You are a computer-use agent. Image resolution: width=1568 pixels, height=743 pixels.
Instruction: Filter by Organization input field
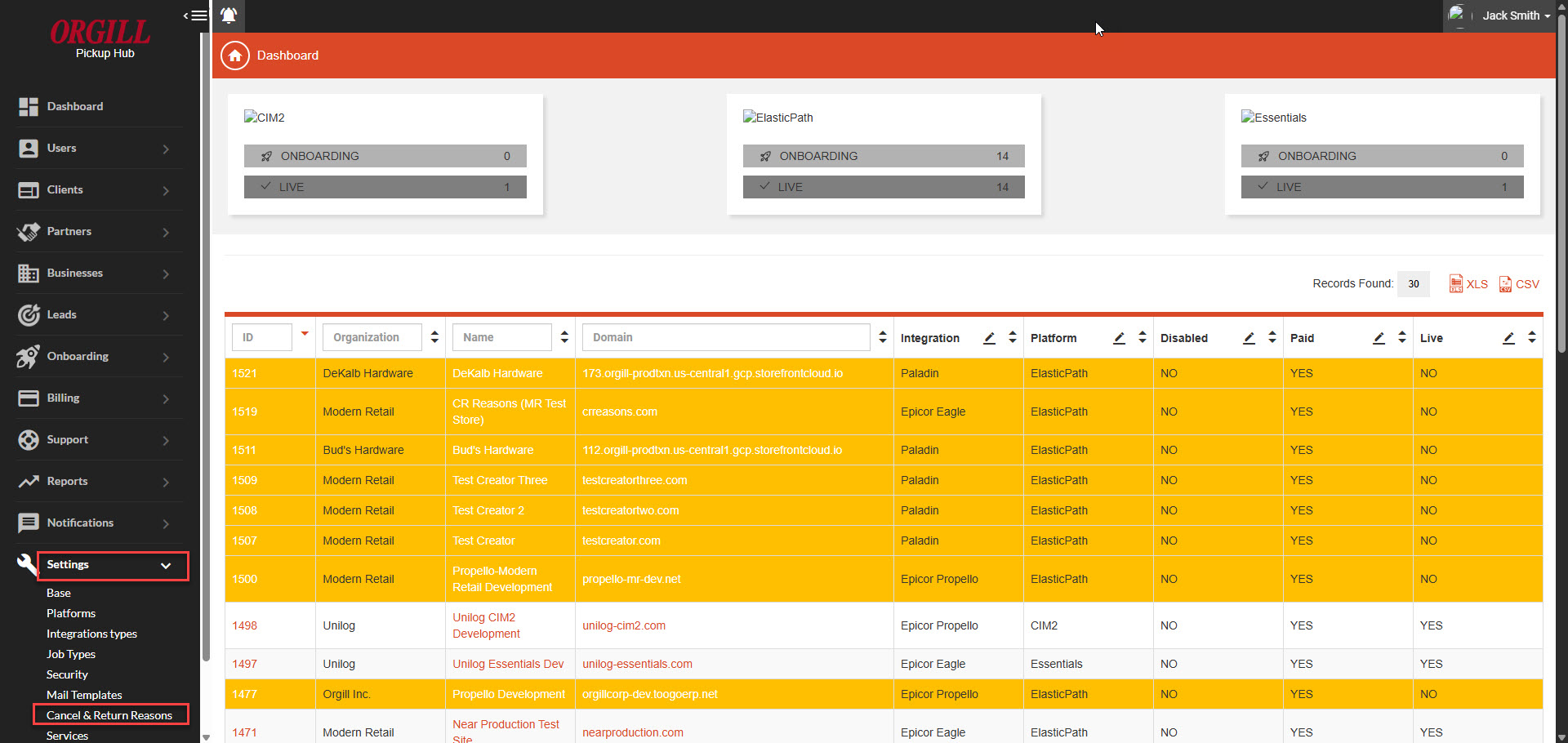pos(372,337)
